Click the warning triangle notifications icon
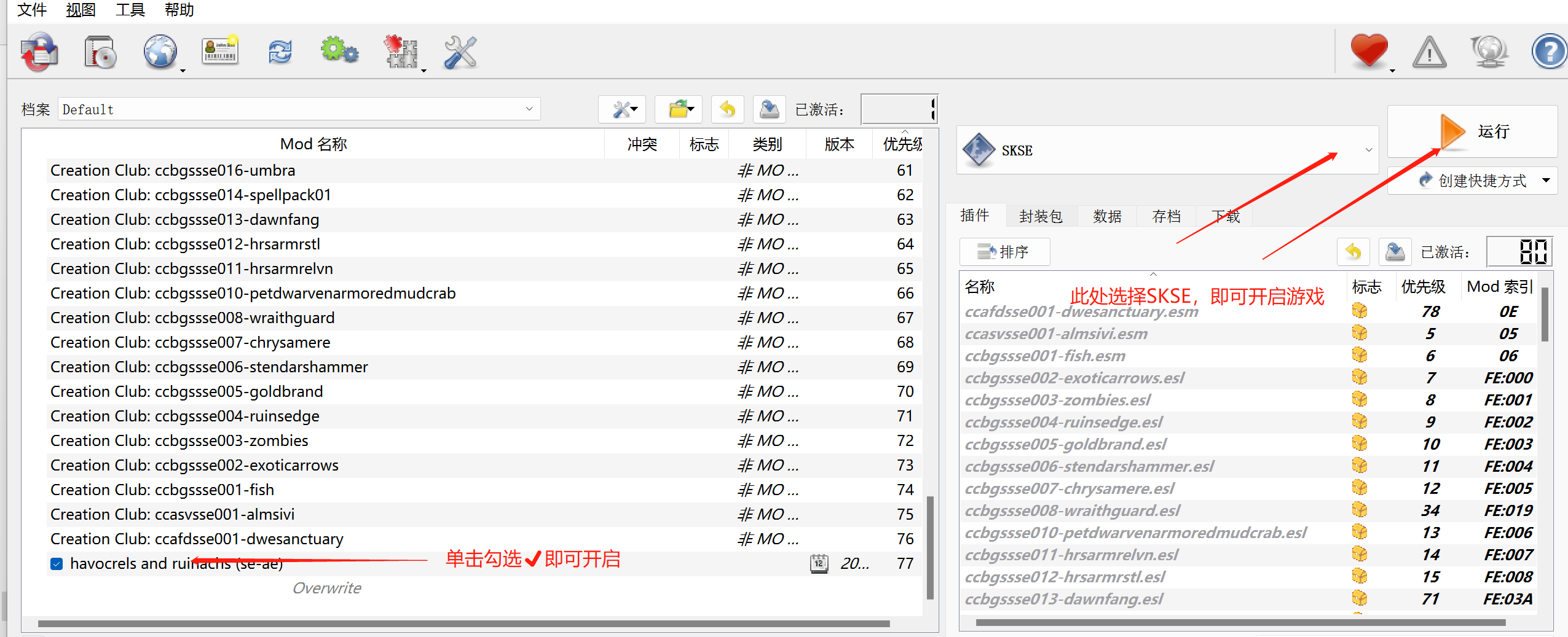This screenshot has width=1568, height=637. tap(1429, 52)
